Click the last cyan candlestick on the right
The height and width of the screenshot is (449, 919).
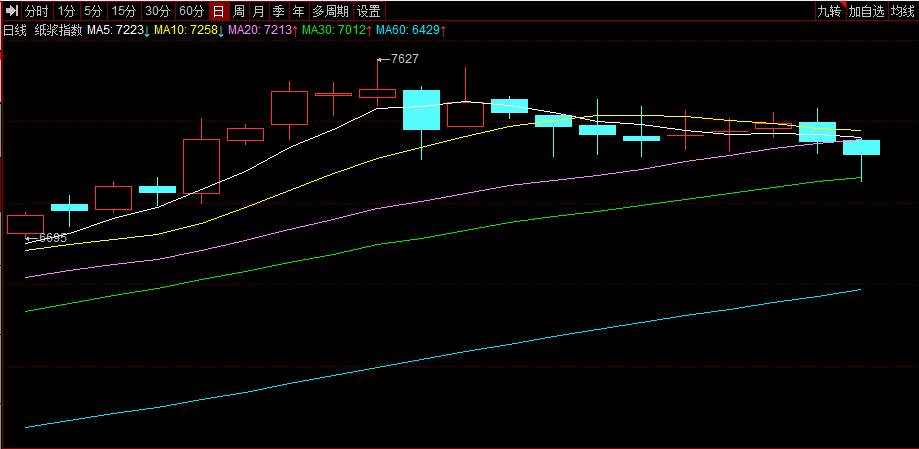(x=861, y=148)
